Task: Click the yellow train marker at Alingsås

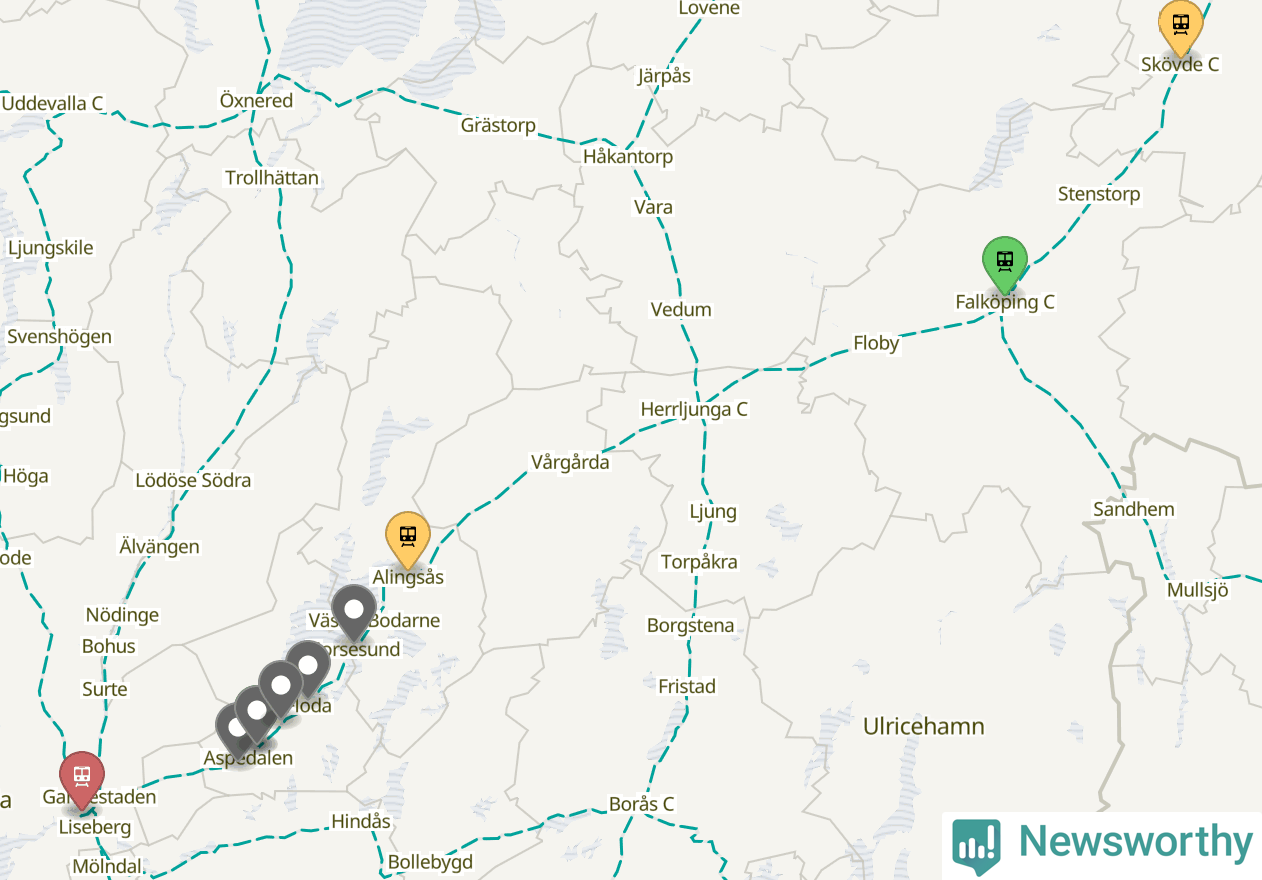Action: (408, 540)
